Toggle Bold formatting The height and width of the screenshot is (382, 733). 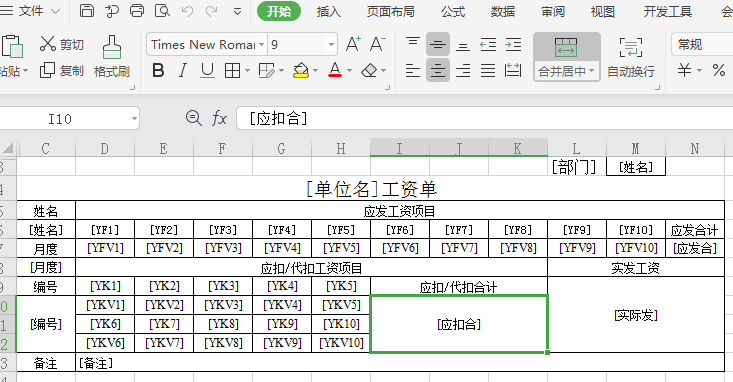[x=158, y=71]
